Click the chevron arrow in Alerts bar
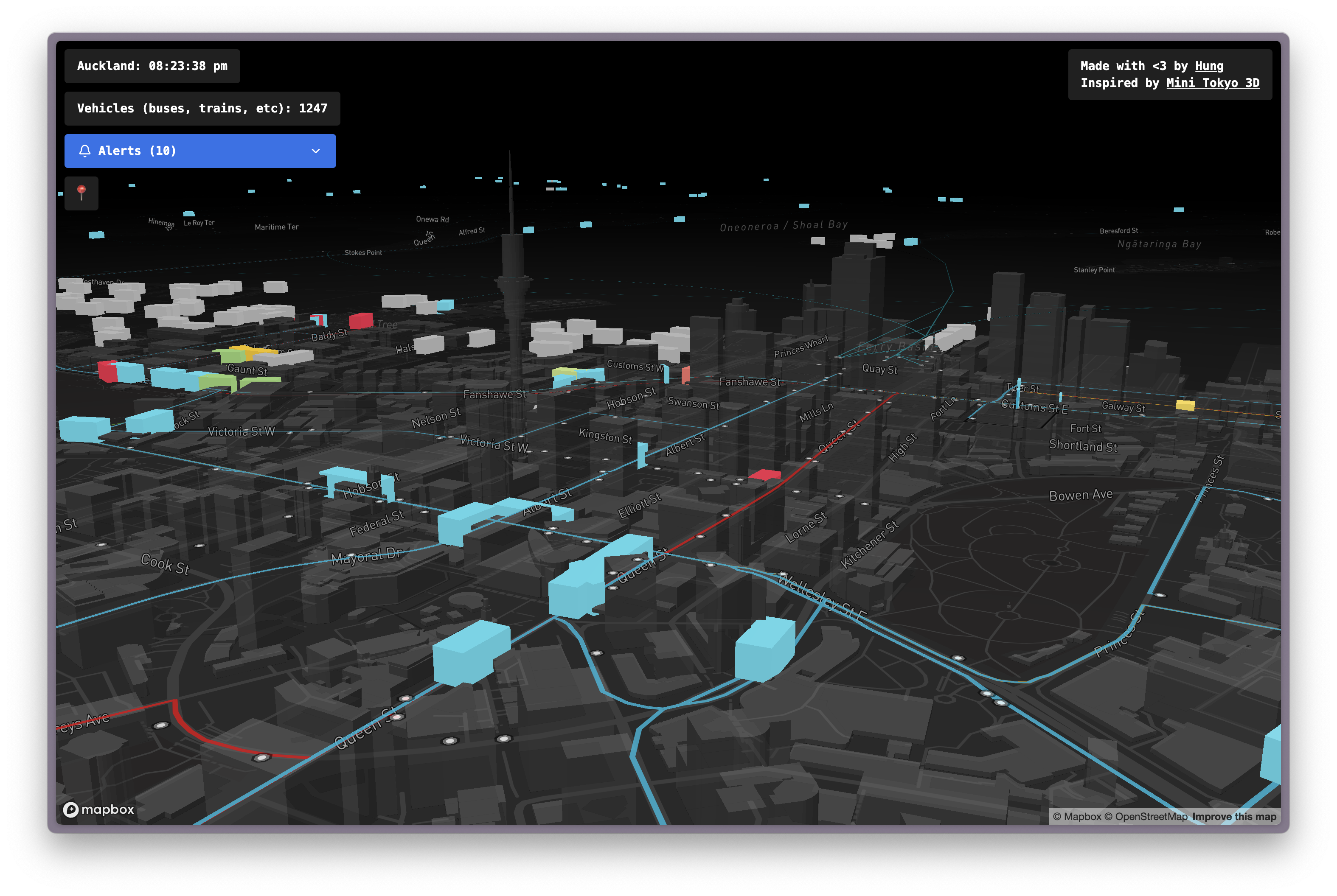 pyautogui.click(x=315, y=151)
